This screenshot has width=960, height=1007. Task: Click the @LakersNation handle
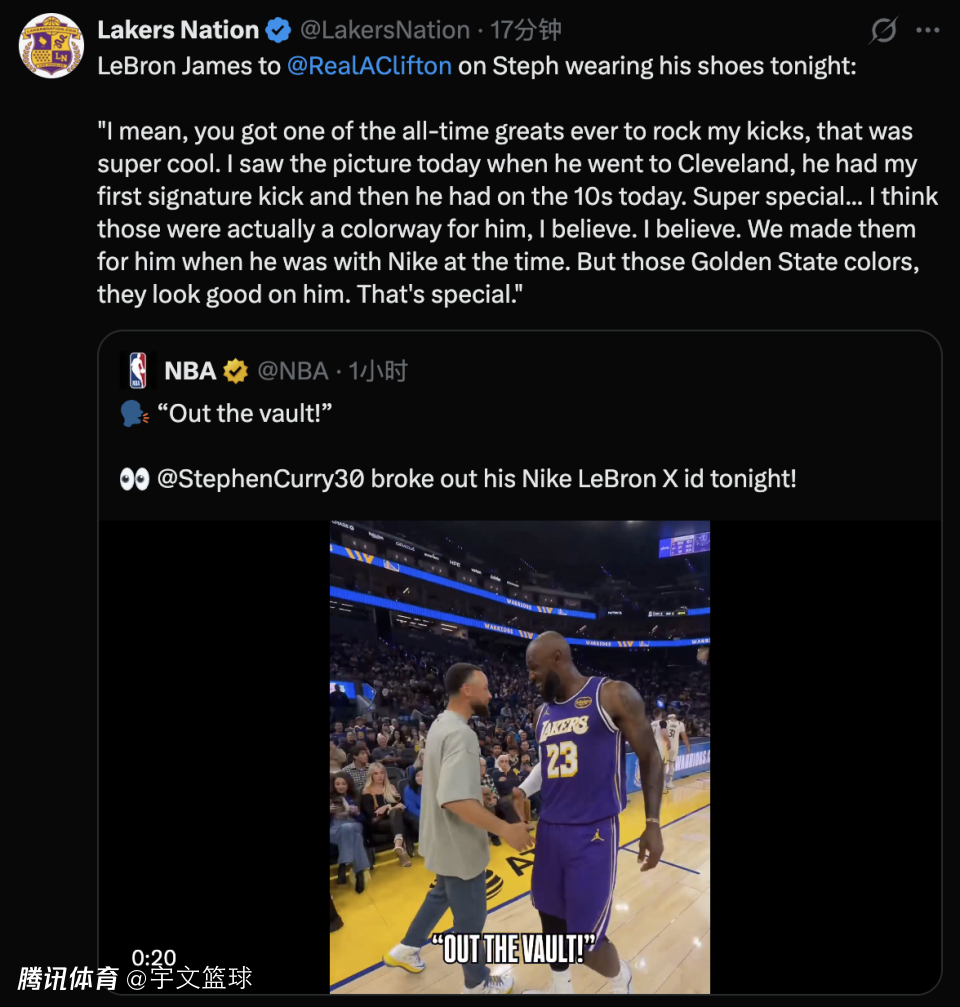(x=385, y=31)
